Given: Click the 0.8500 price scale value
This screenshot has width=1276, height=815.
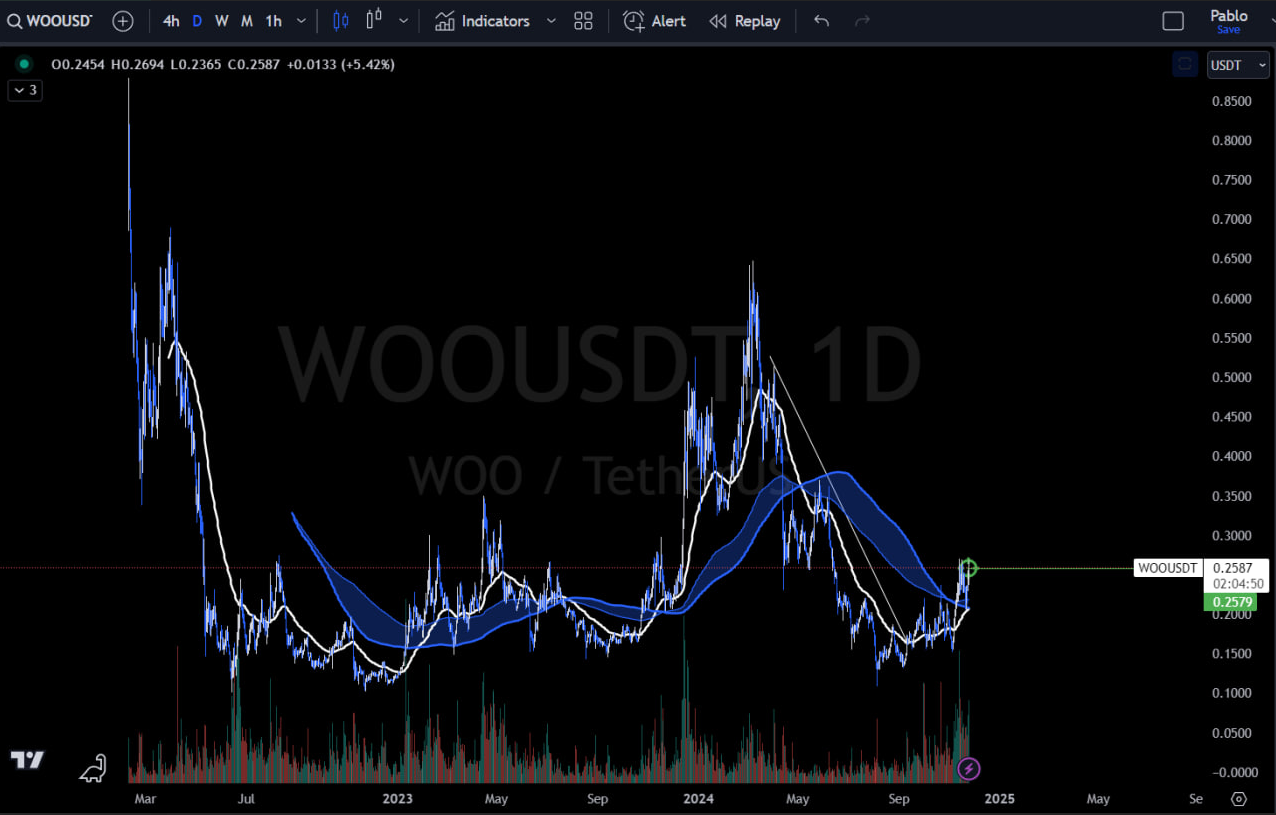Looking at the screenshot, I should pyautogui.click(x=1230, y=101).
